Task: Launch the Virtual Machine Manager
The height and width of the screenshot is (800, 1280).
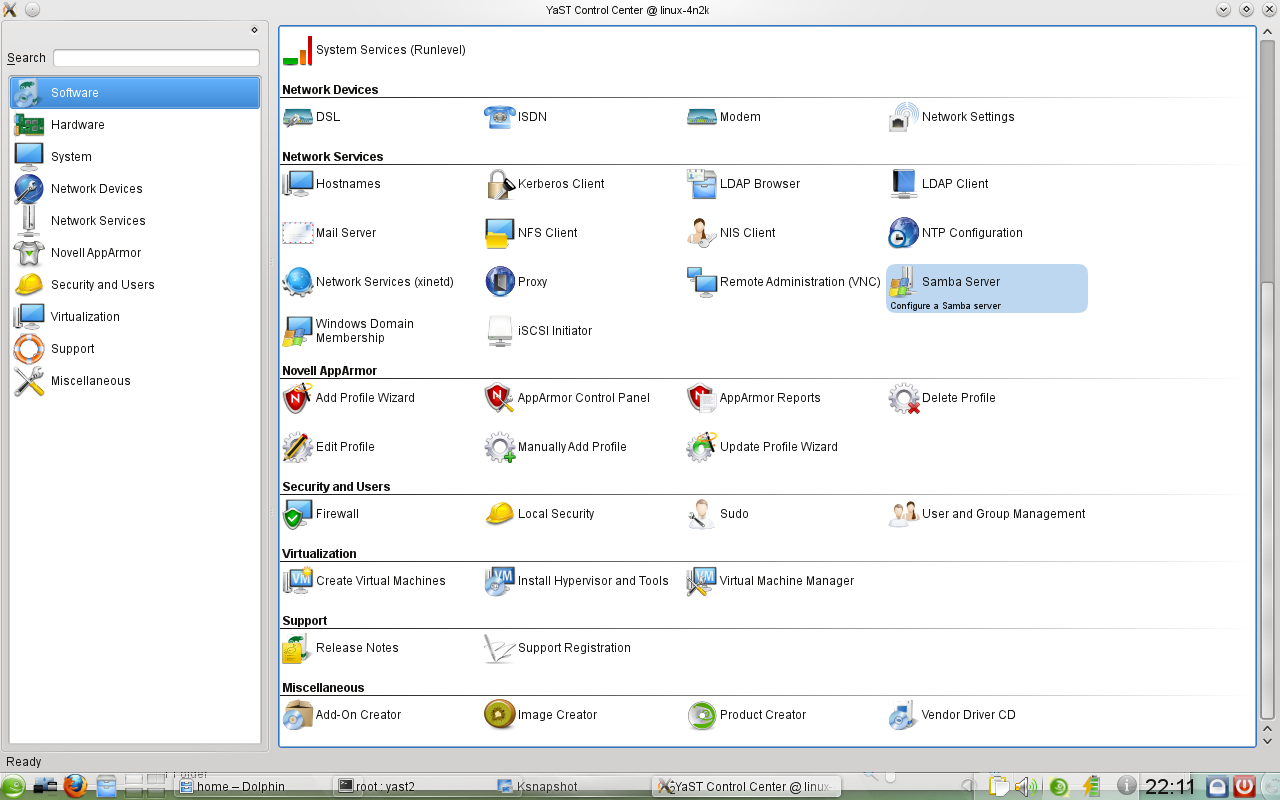Action: (x=770, y=581)
